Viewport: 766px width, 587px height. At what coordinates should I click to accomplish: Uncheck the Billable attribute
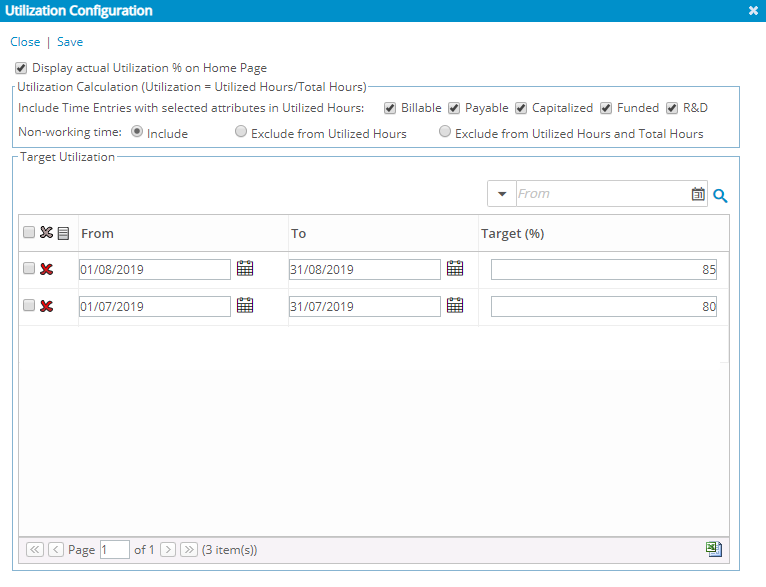point(390,108)
